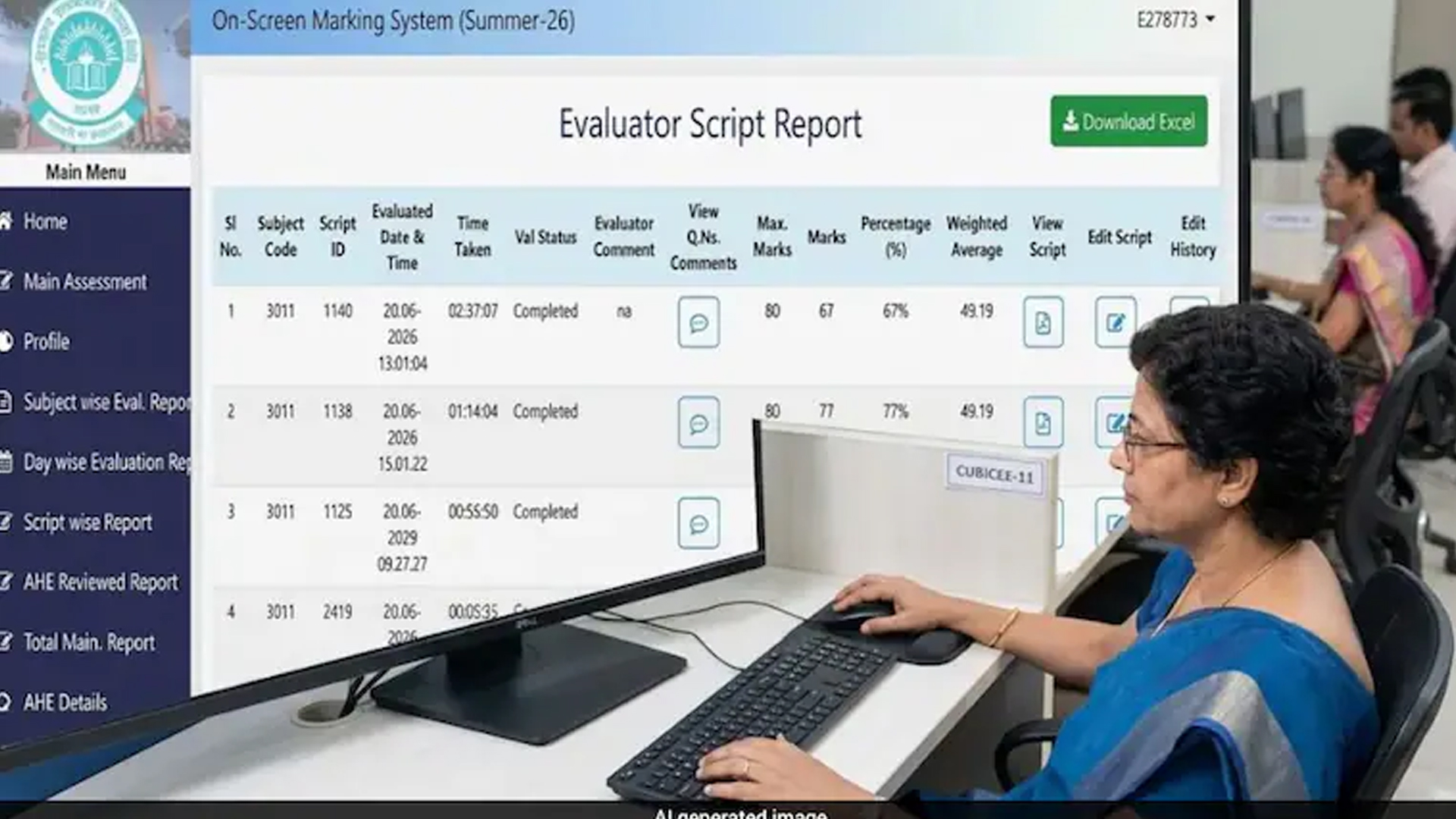Image resolution: width=1456 pixels, height=819 pixels.
Task: Click weighted average 49.19 for script 1140
Action: pos(976,311)
